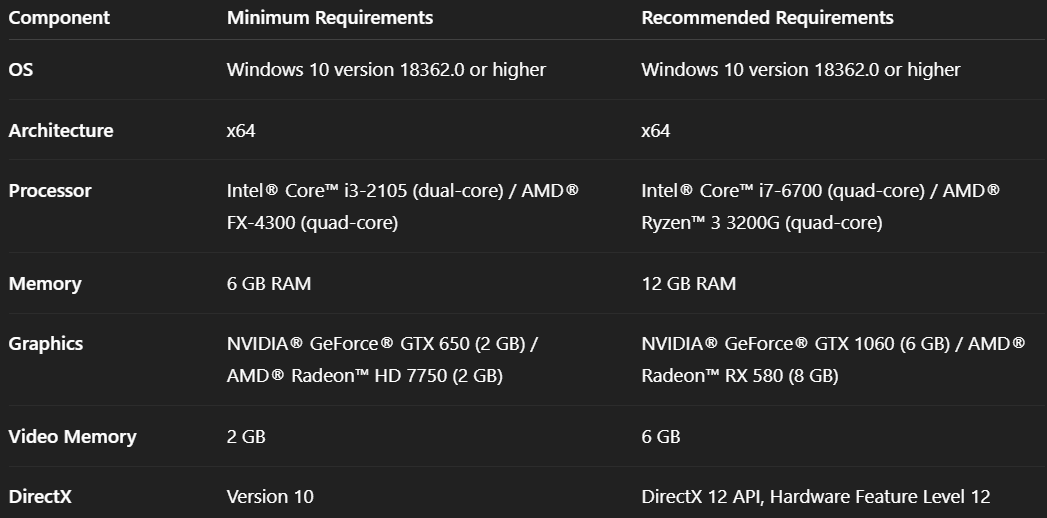Select the OS row label
Screen dimensions: 1047x518
click(21, 70)
